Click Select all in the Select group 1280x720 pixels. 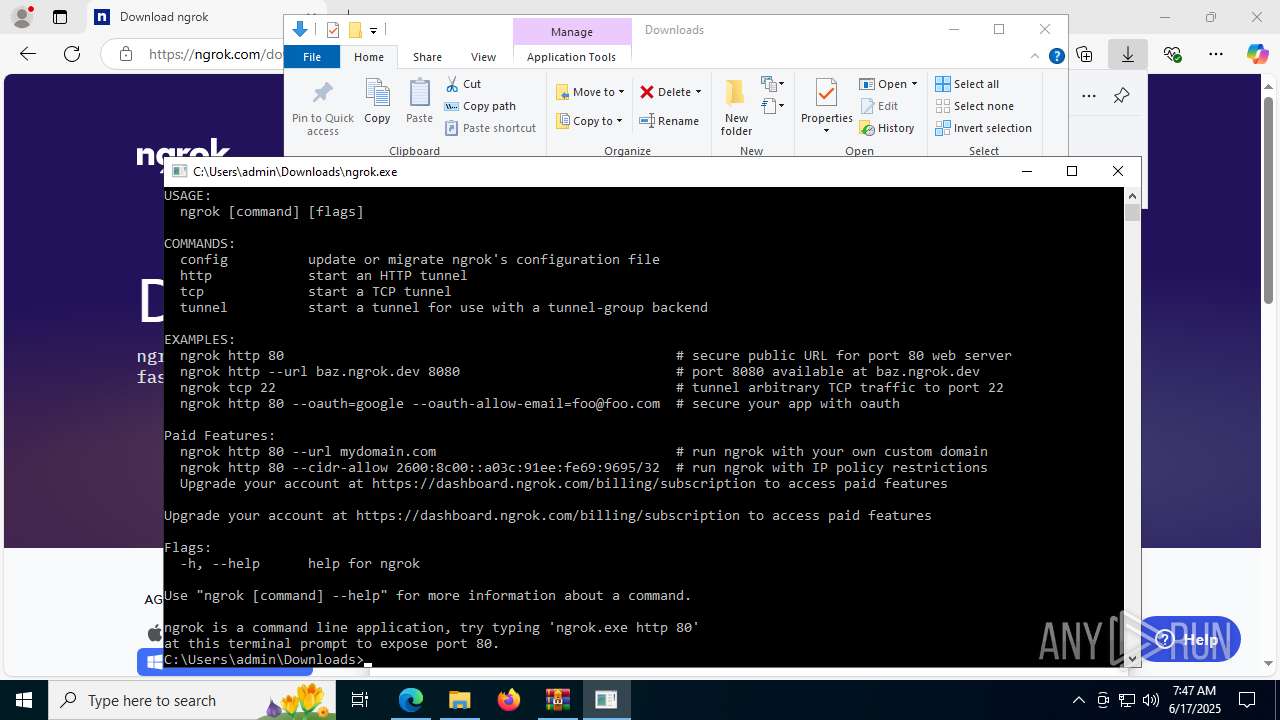click(967, 84)
